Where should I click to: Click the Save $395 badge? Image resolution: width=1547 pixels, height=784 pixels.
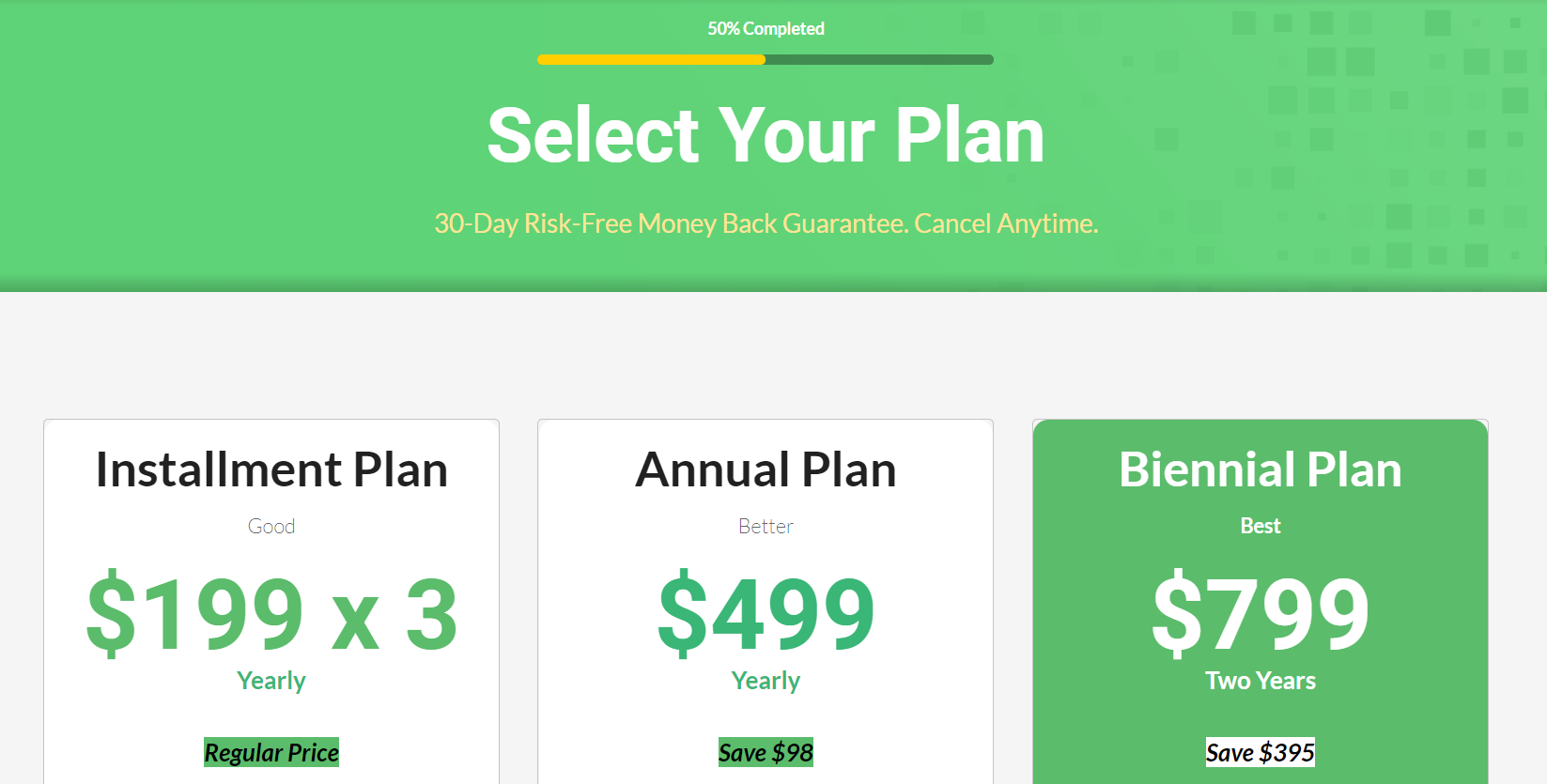(x=1261, y=752)
